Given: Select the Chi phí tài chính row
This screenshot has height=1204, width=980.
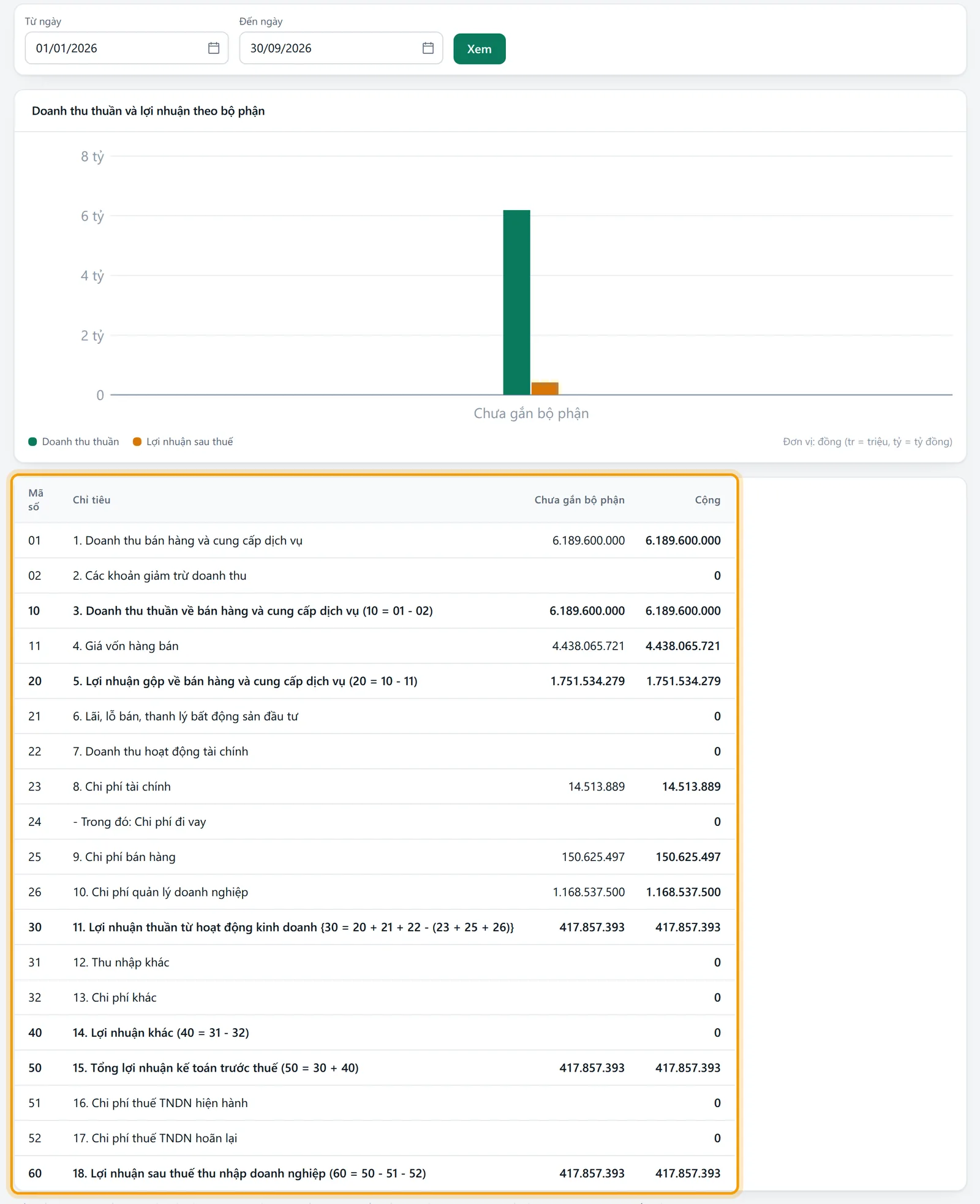Looking at the screenshot, I should coord(375,787).
